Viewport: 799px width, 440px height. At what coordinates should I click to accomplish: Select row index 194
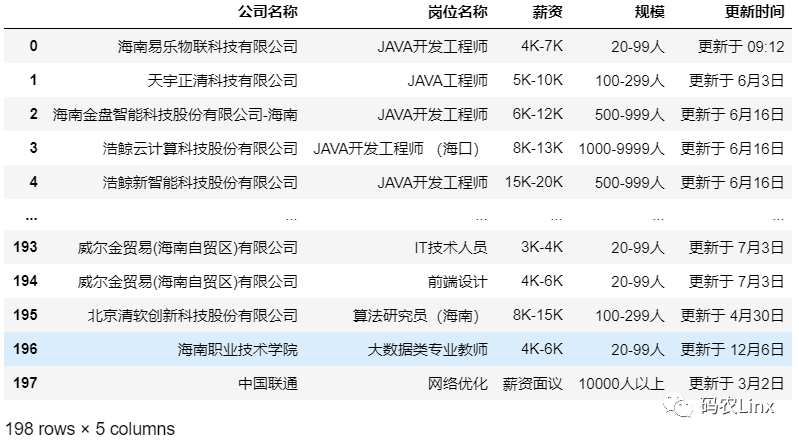tap(25, 281)
